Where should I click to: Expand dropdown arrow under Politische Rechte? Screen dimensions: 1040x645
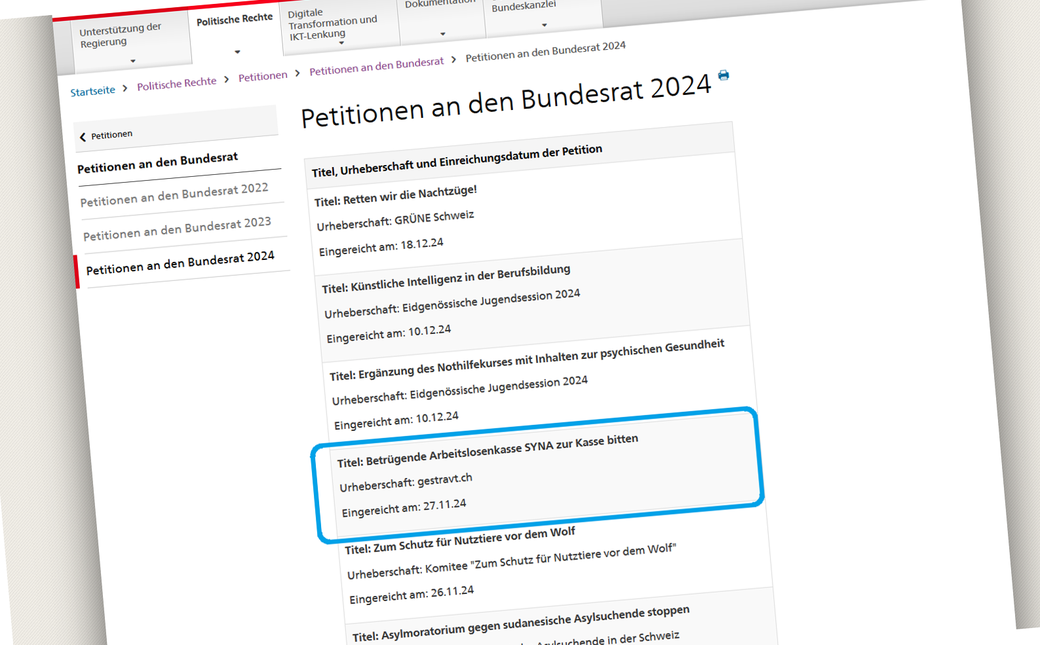coord(237,51)
